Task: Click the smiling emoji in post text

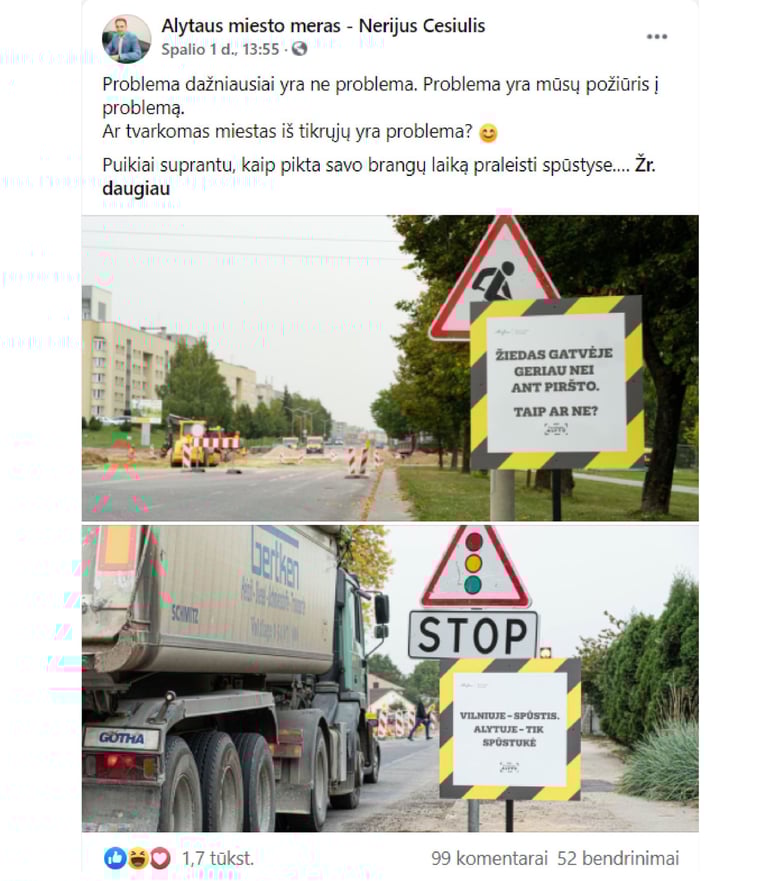Action: coord(488,133)
